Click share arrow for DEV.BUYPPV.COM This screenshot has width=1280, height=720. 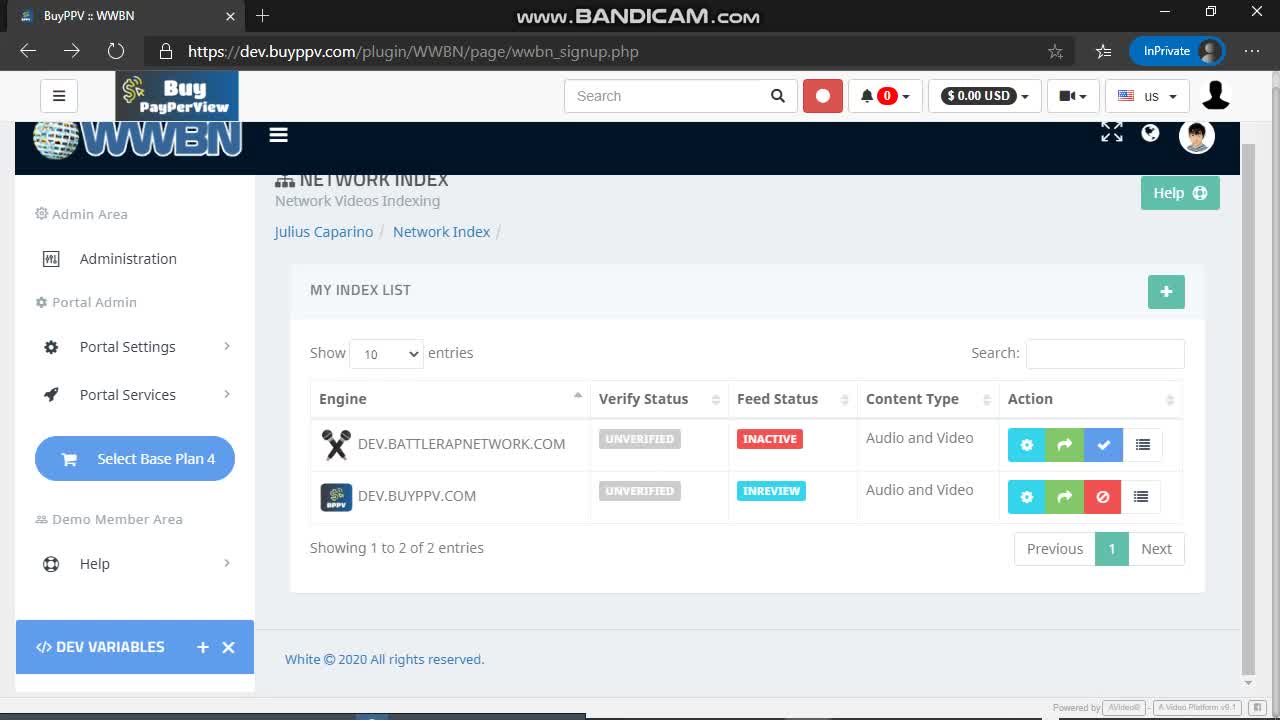pos(1065,497)
